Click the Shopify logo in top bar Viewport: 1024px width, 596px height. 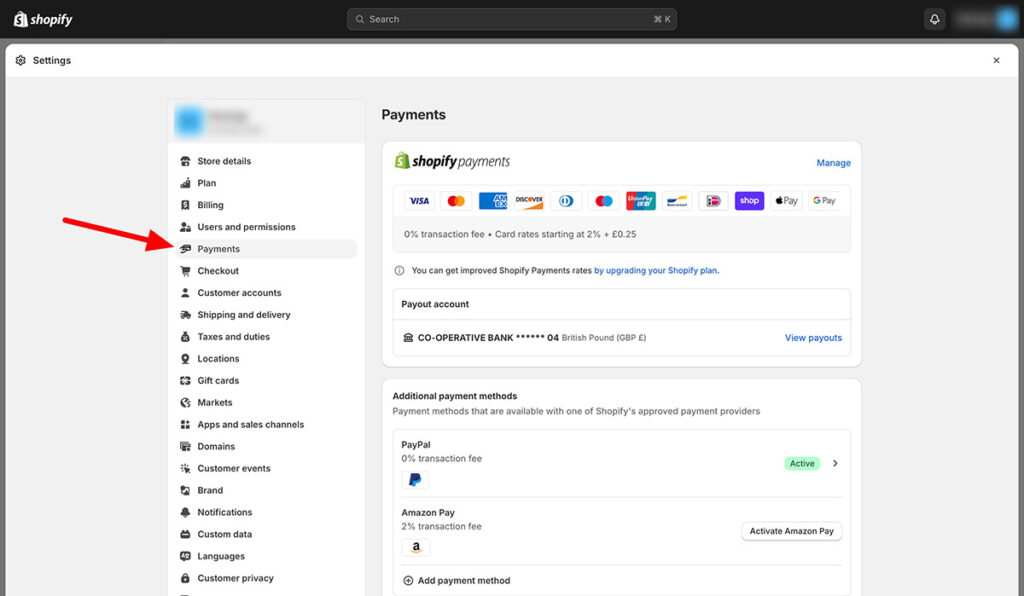tap(43, 19)
